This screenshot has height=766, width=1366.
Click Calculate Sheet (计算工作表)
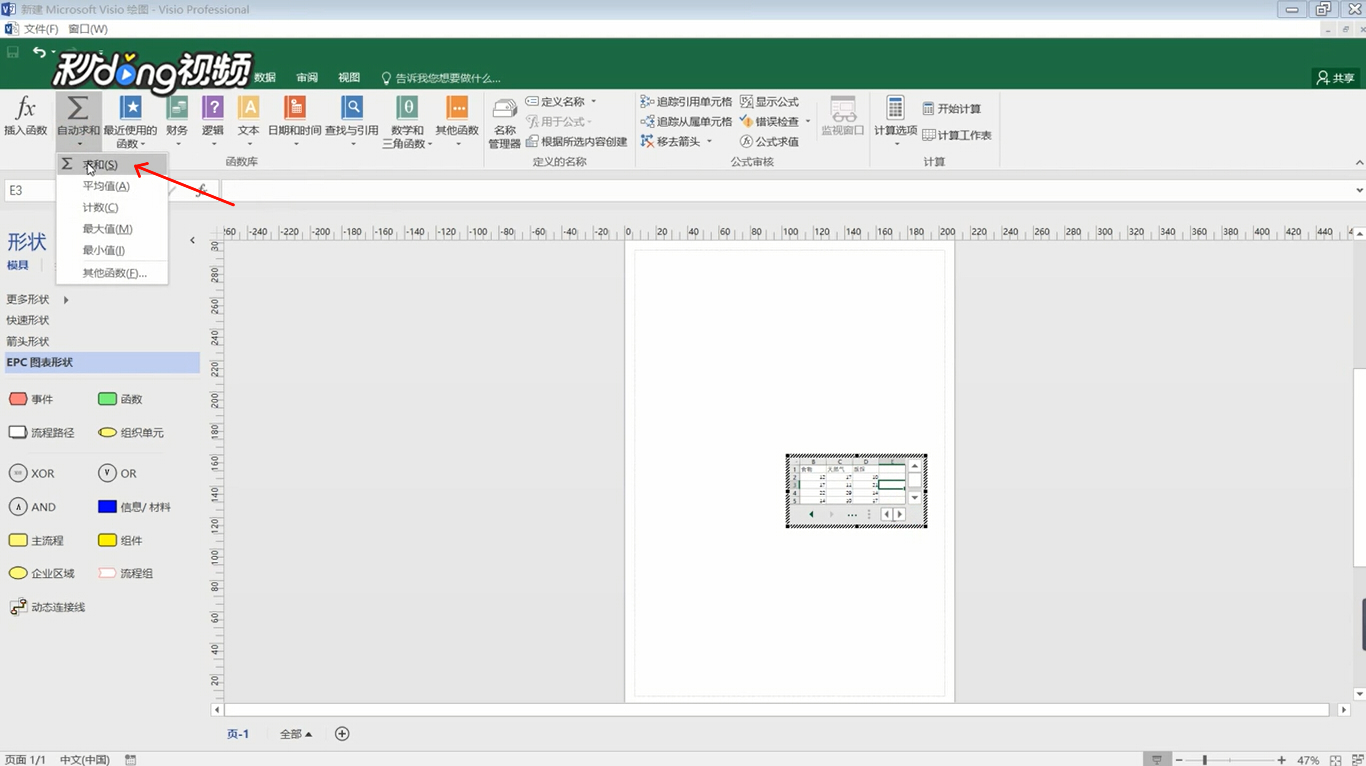click(x=957, y=135)
